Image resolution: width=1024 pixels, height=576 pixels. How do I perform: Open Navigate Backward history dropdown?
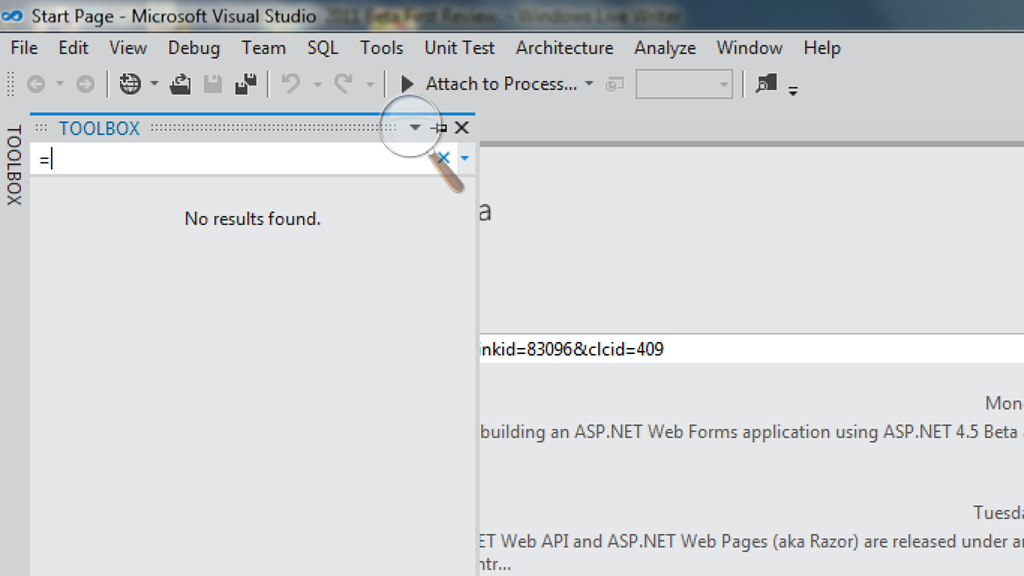[x=59, y=84]
